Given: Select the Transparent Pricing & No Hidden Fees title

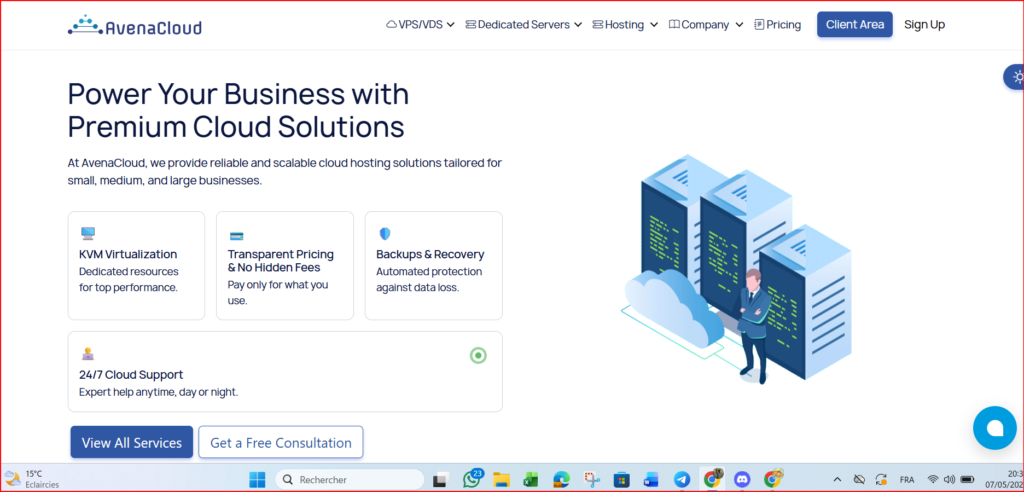Looking at the screenshot, I should (x=281, y=261).
